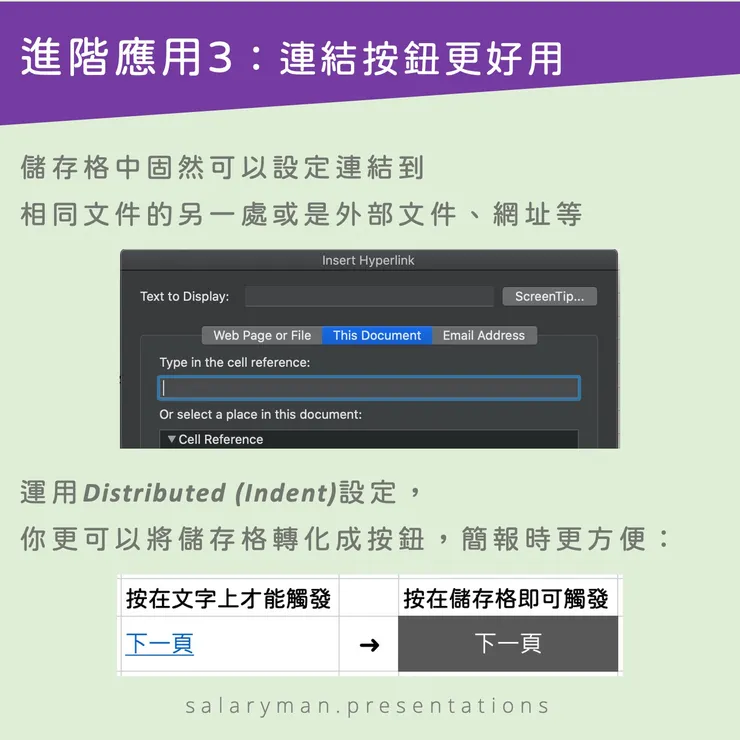740x740 pixels.
Task: Click 'Or select a place in this document:' label
Action: click(261, 414)
